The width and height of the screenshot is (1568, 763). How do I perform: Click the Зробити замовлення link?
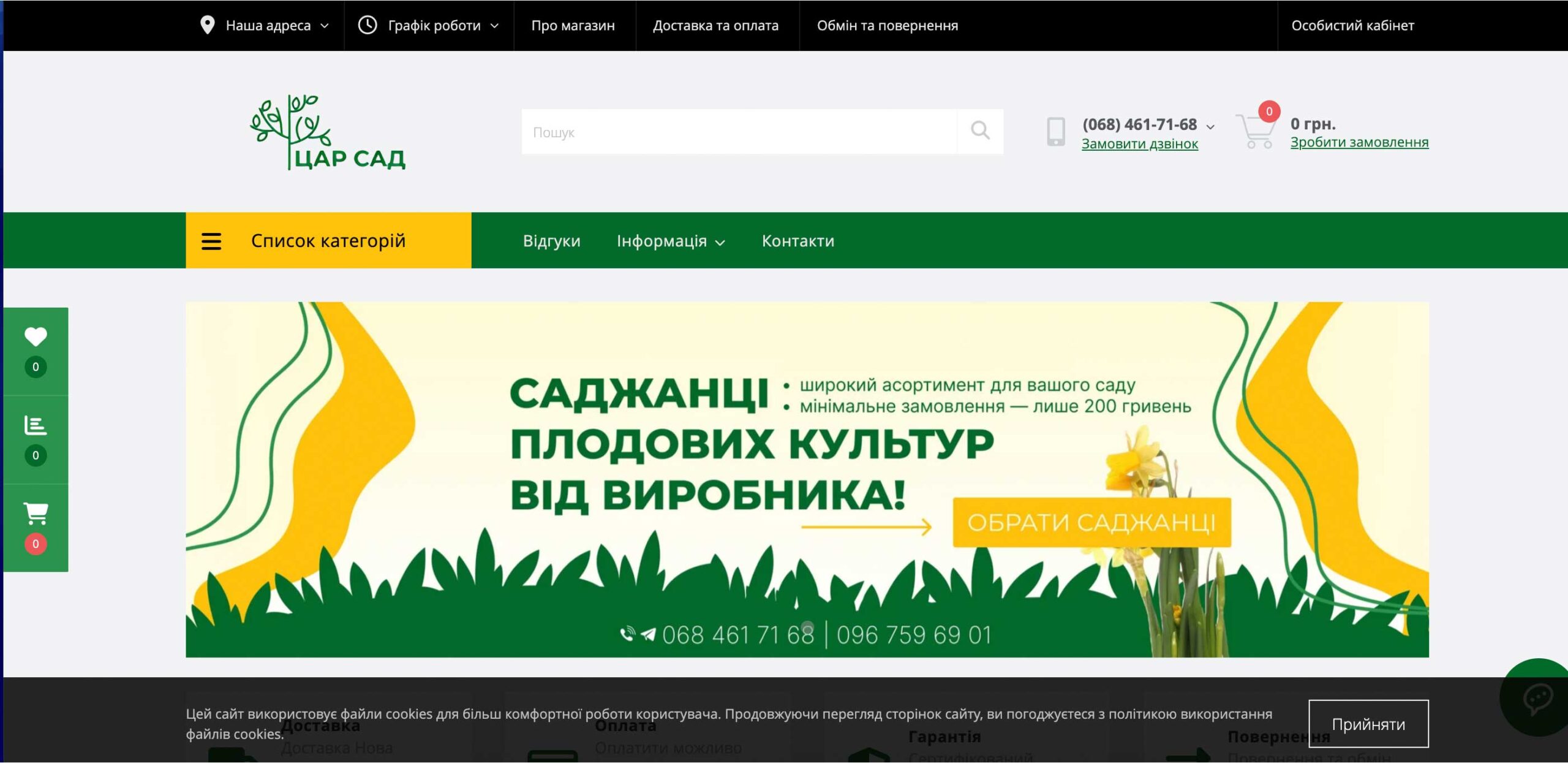(x=1359, y=142)
